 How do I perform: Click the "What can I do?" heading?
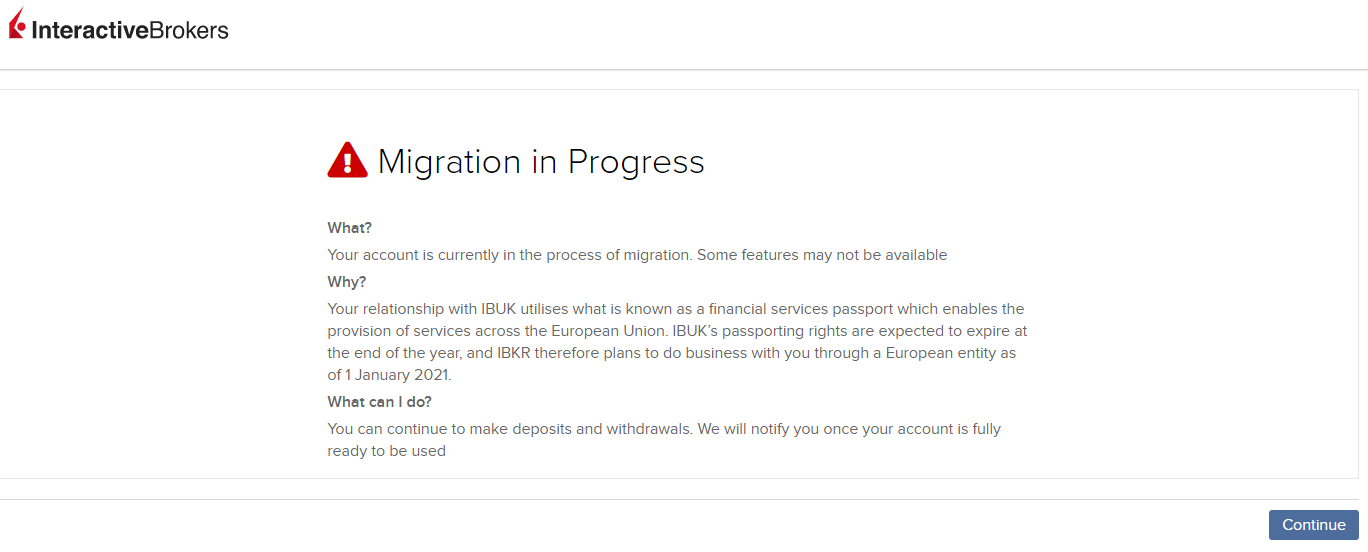pos(379,402)
